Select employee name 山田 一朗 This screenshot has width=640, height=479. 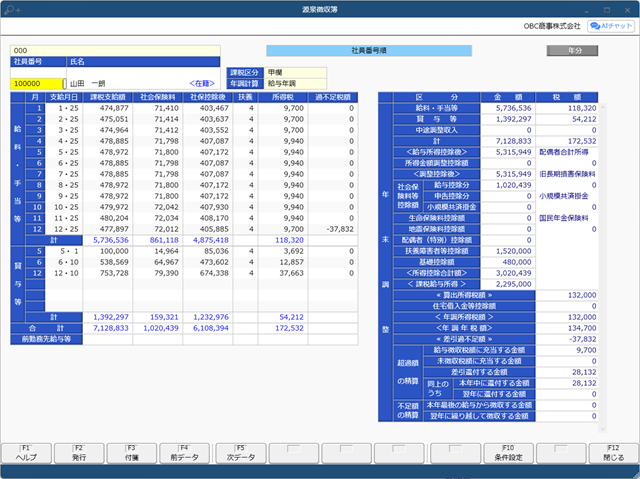(x=87, y=84)
